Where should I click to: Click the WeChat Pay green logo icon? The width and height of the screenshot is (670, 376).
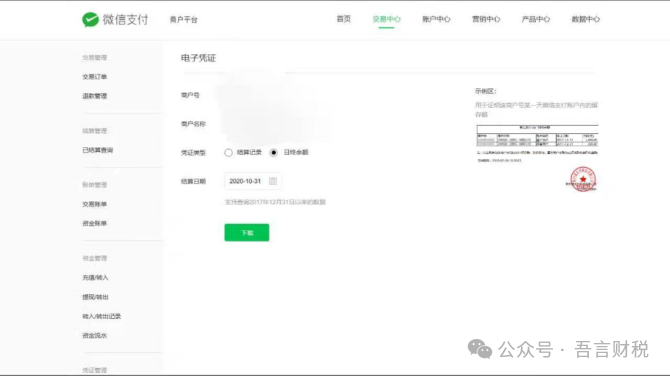point(90,19)
